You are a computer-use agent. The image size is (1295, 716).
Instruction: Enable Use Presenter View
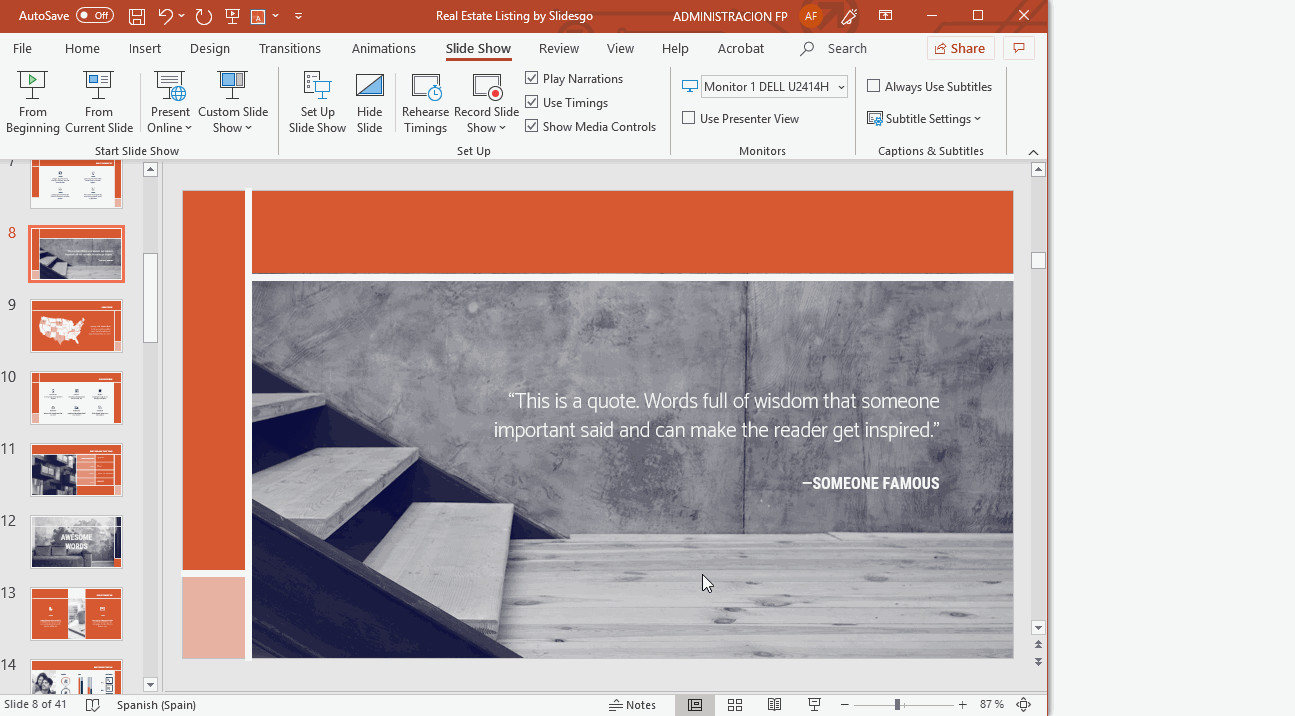(689, 118)
